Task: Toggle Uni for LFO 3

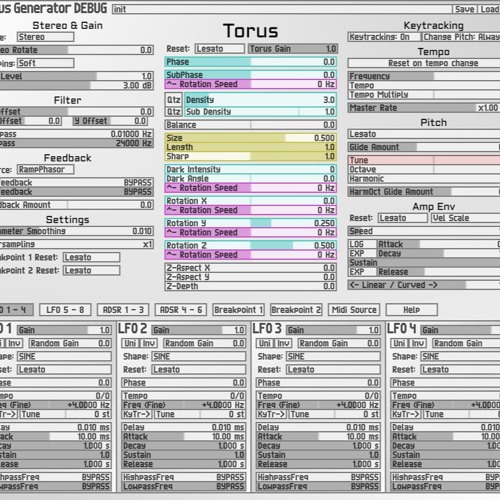Action: [x=265, y=343]
